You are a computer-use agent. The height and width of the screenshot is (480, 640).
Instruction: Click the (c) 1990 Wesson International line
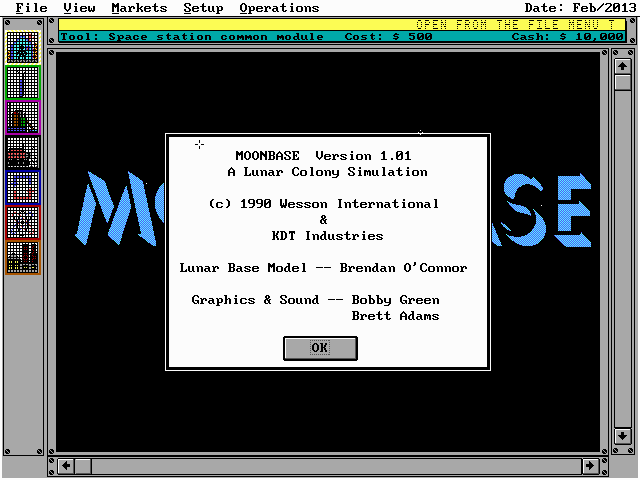[324, 204]
